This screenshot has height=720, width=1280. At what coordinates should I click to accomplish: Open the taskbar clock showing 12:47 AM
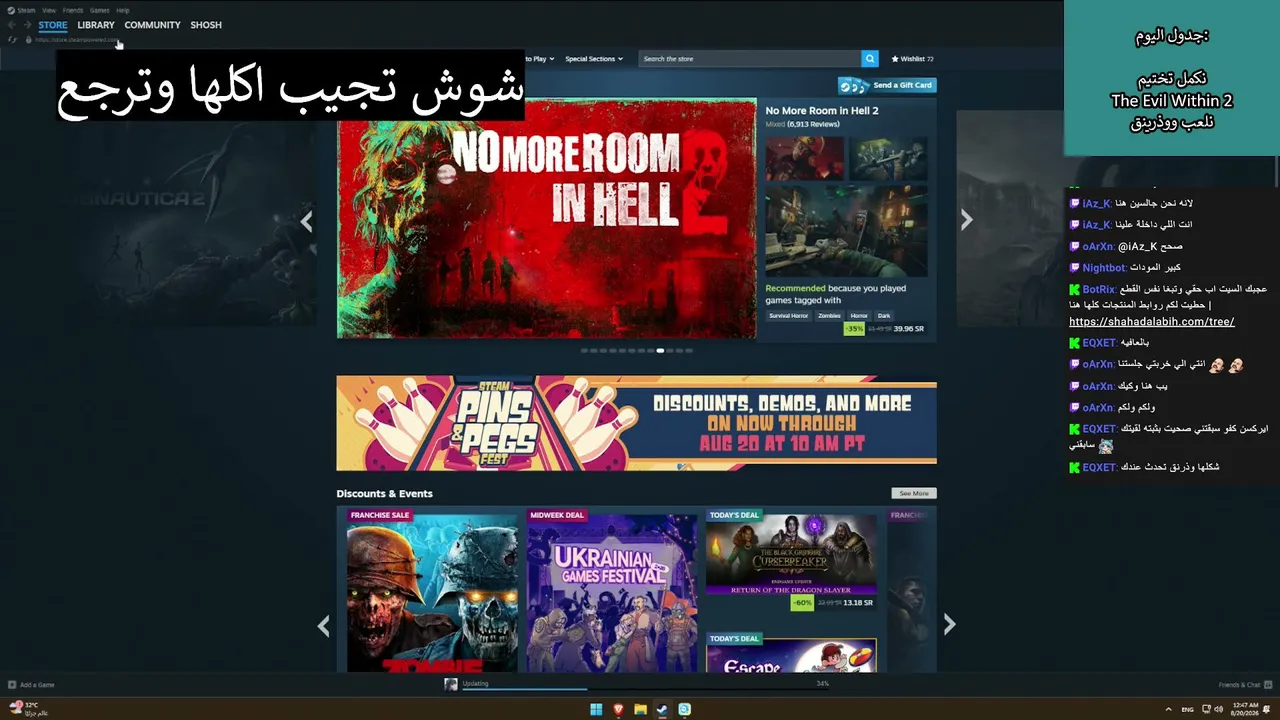1245,709
